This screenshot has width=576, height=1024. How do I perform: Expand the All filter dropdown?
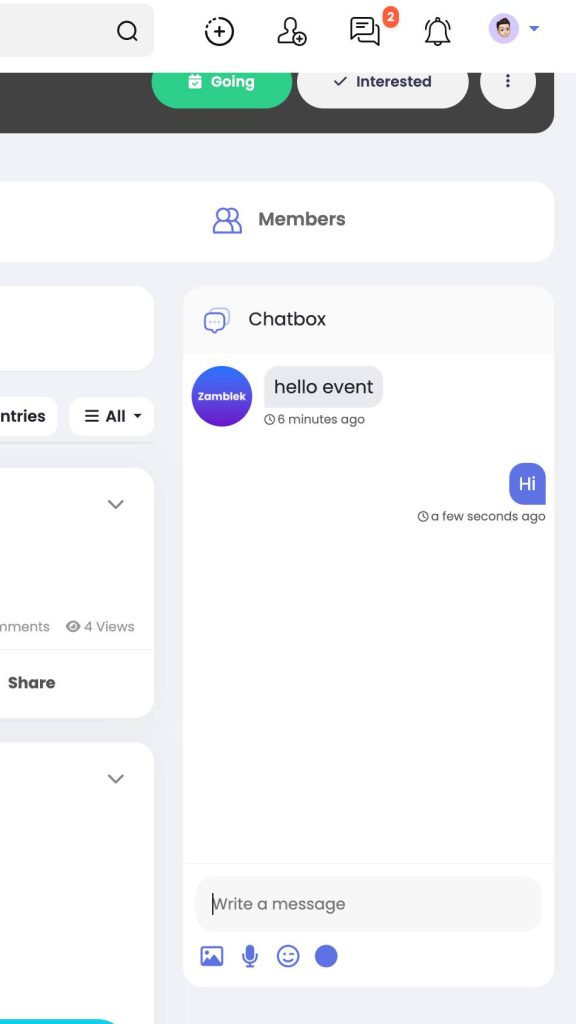click(x=112, y=416)
